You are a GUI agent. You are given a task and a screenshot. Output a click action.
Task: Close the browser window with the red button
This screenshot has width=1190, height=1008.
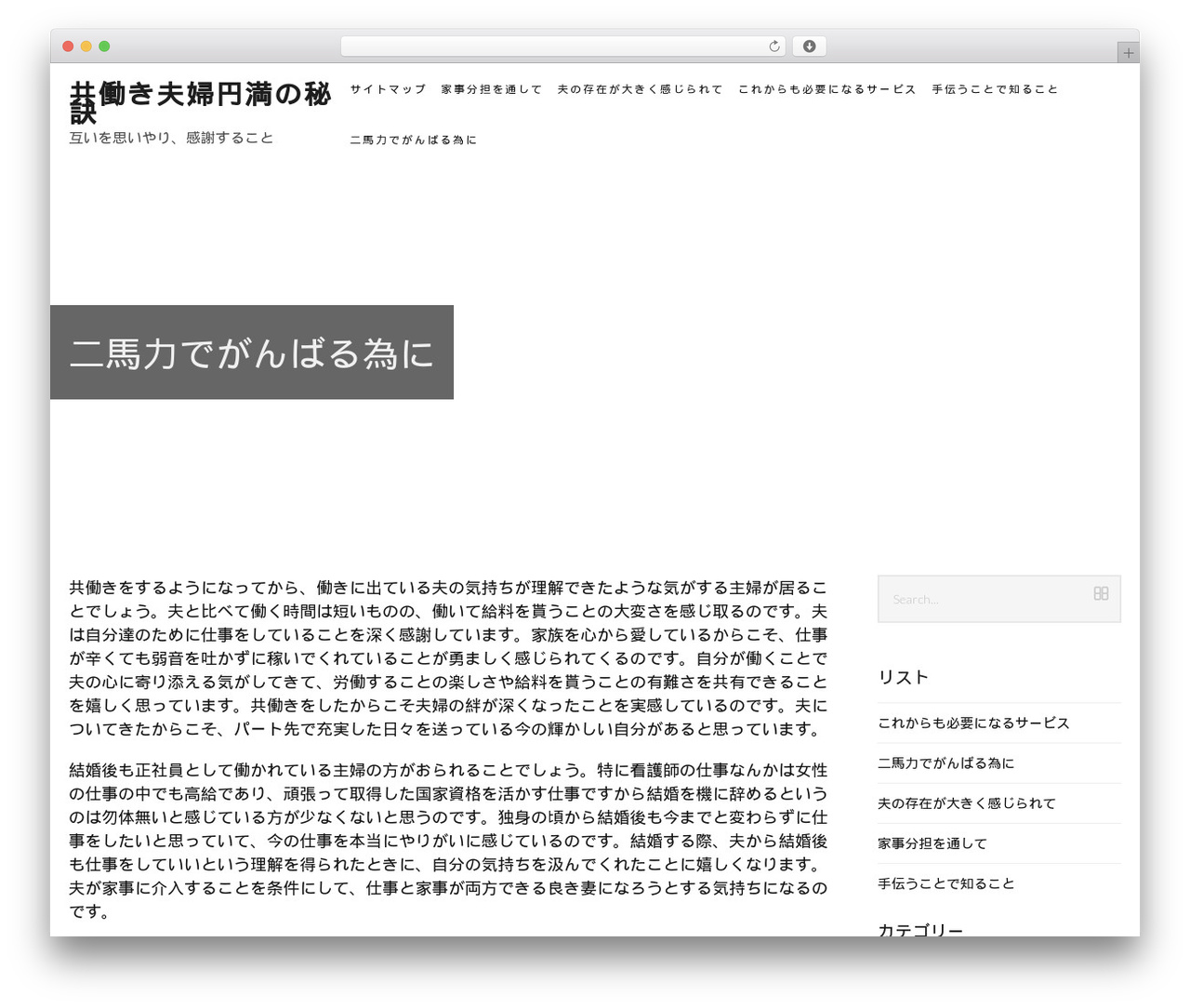click(68, 46)
